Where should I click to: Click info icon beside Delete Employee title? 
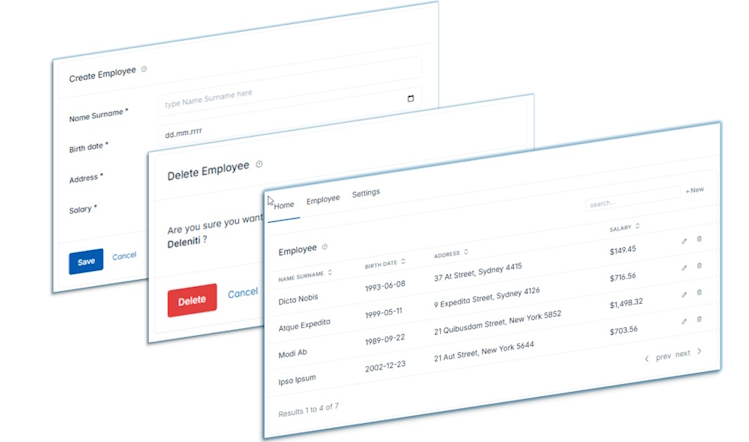[259, 165]
